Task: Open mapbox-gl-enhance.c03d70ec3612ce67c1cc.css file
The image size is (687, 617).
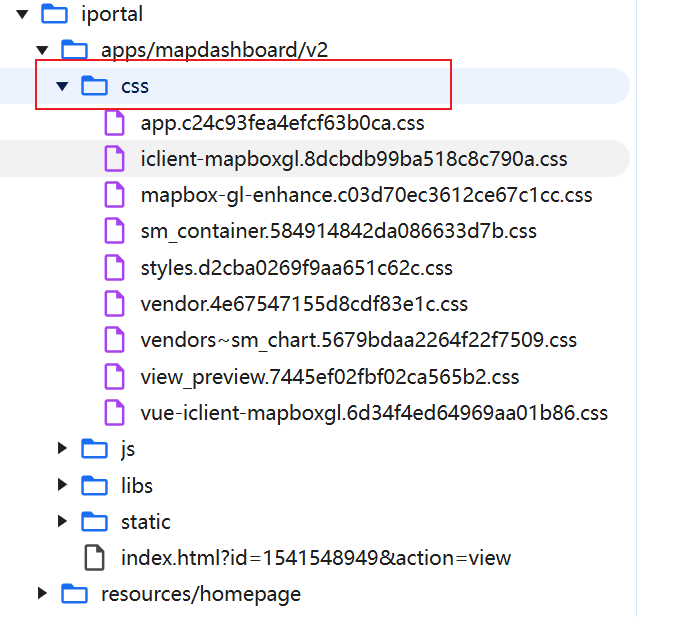Action: [x=366, y=195]
